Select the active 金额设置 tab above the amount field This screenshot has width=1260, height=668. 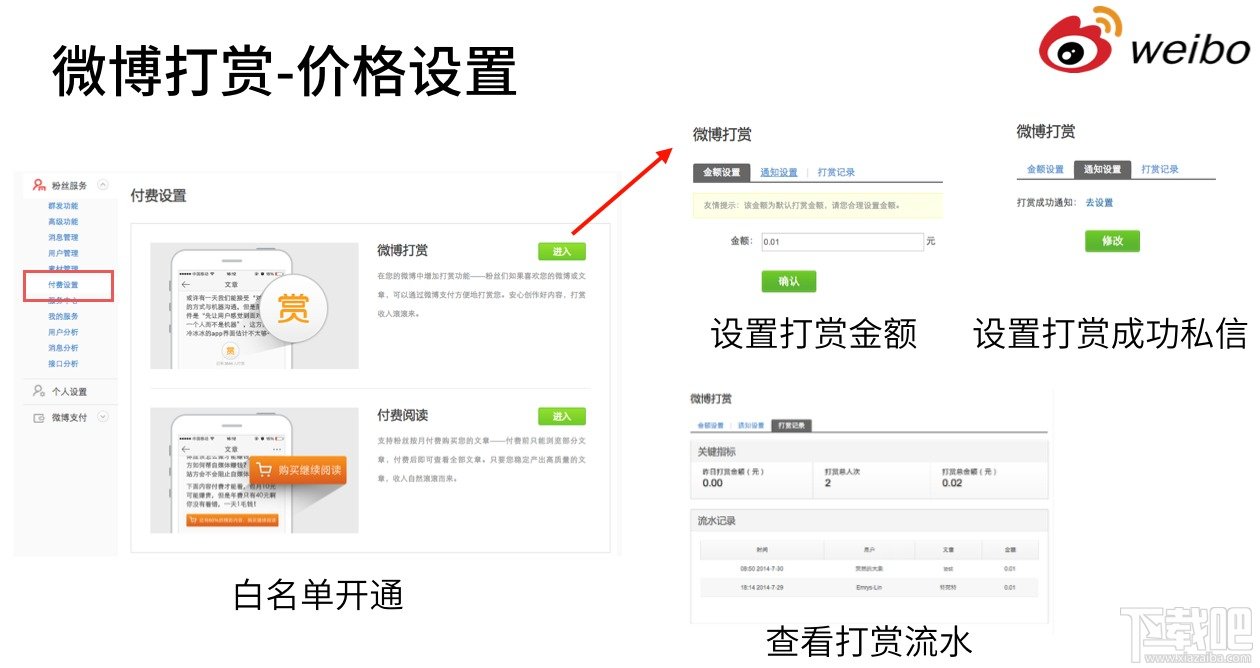[721, 172]
